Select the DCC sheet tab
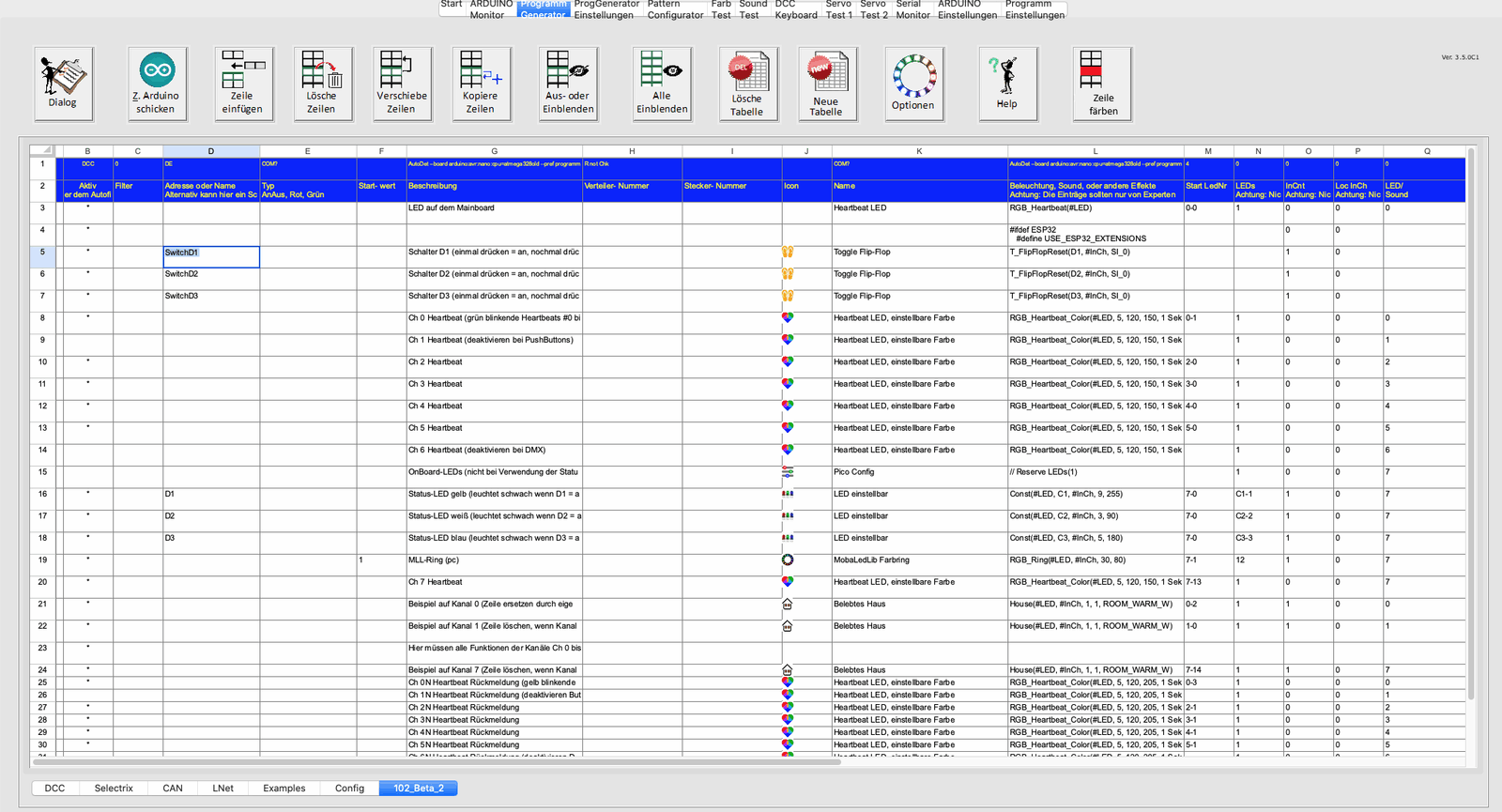The width and height of the screenshot is (1502, 812). pyautogui.click(x=54, y=789)
